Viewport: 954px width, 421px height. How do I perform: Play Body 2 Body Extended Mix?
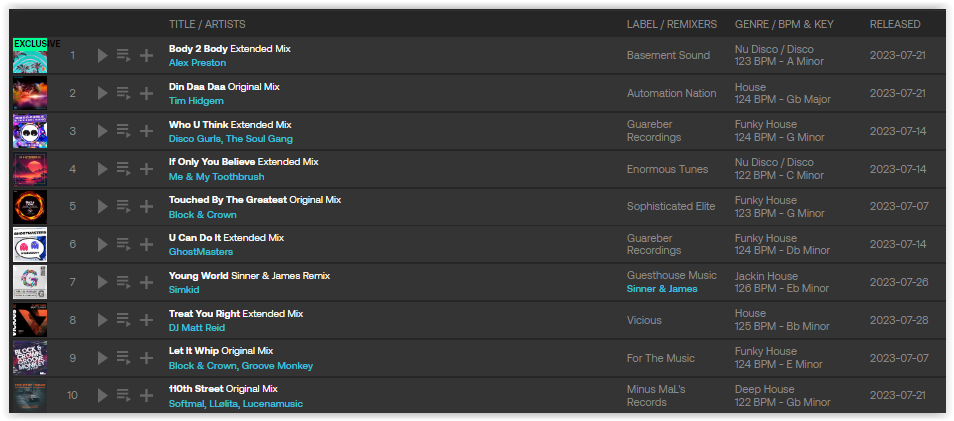[x=103, y=55]
